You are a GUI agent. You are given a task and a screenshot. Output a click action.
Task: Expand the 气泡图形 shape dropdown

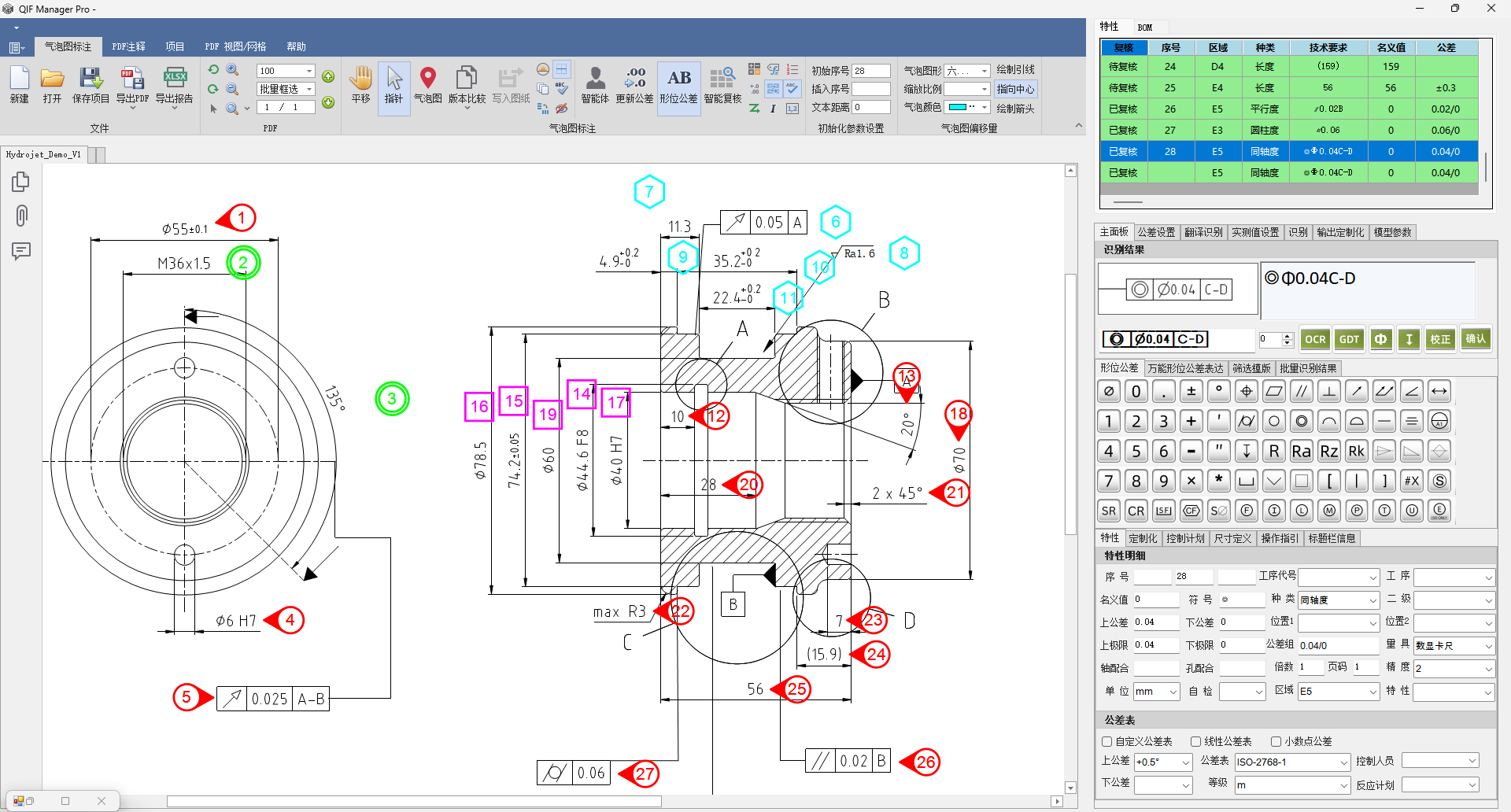(x=984, y=71)
